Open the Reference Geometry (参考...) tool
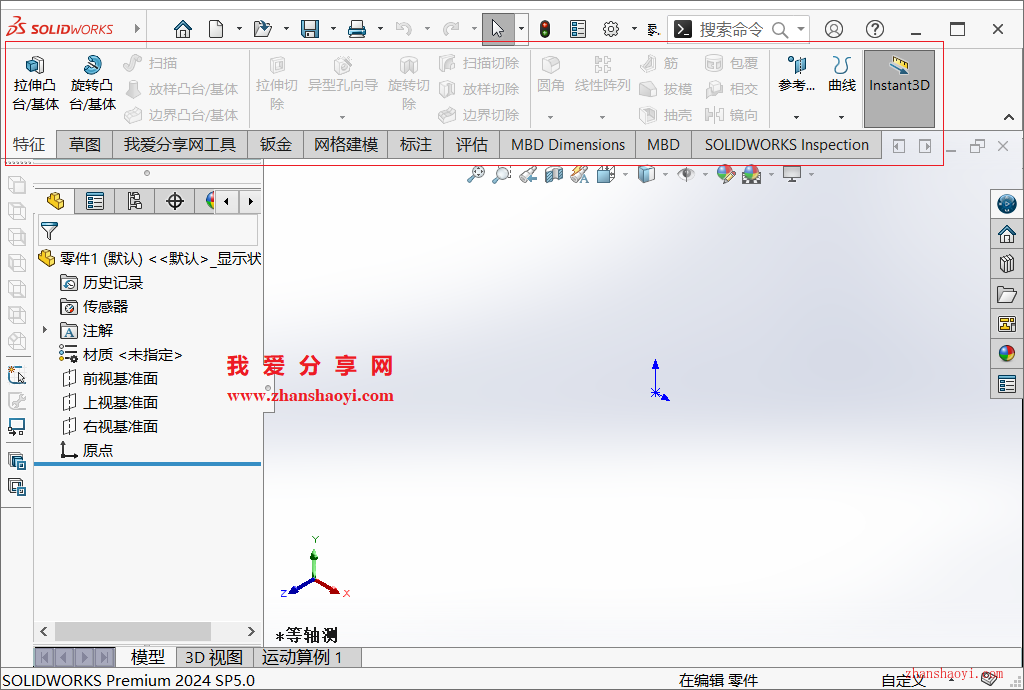This screenshot has width=1024, height=690. (796, 75)
